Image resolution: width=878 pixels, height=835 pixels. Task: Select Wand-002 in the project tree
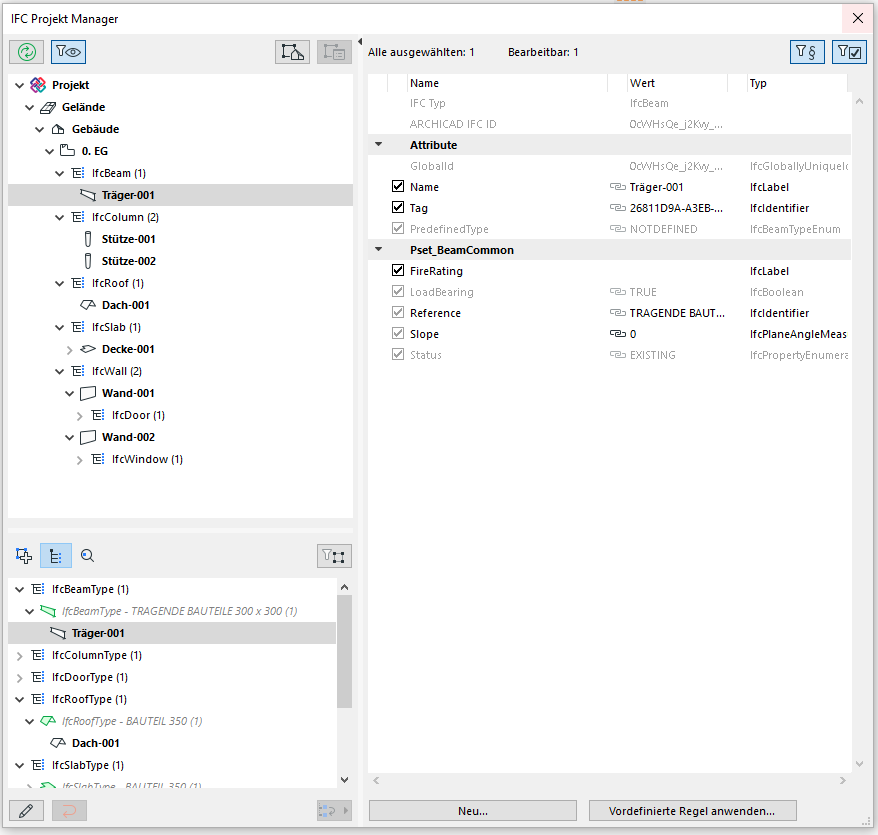point(128,437)
